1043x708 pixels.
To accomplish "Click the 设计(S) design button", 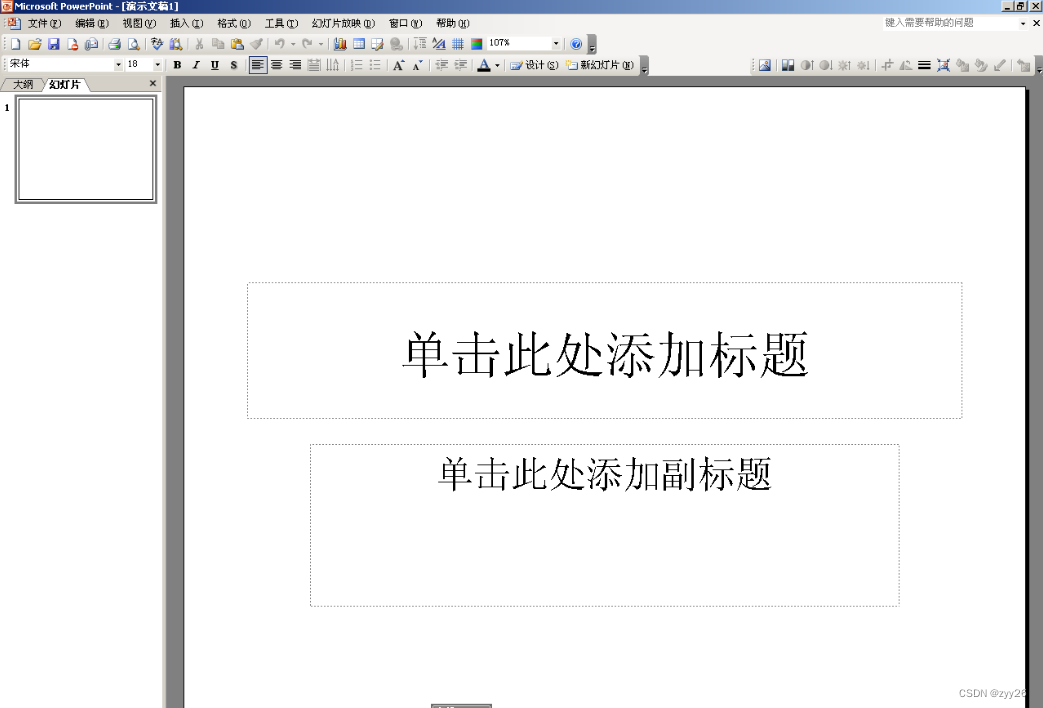I will point(534,65).
